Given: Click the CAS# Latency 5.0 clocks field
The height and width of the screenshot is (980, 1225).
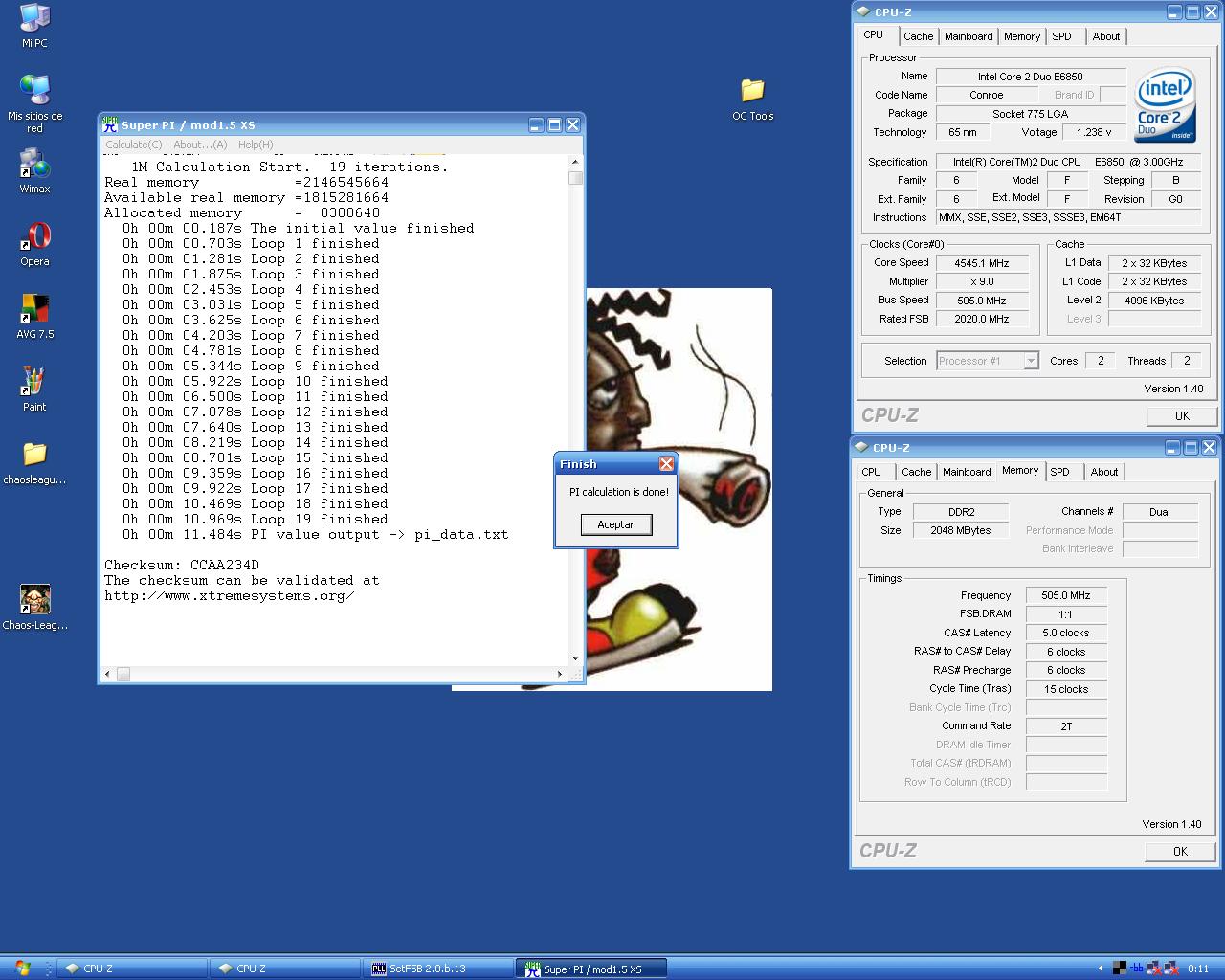Looking at the screenshot, I should [x=1066, y=633].
